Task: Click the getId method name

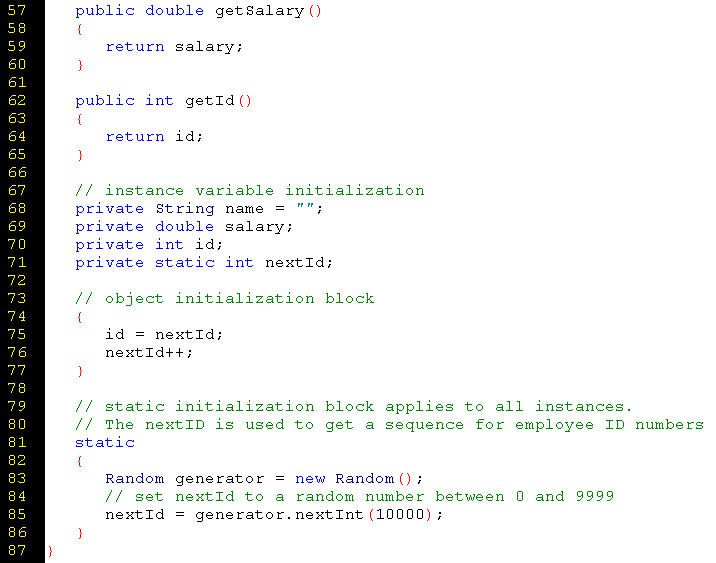Action: coord(210,100)
